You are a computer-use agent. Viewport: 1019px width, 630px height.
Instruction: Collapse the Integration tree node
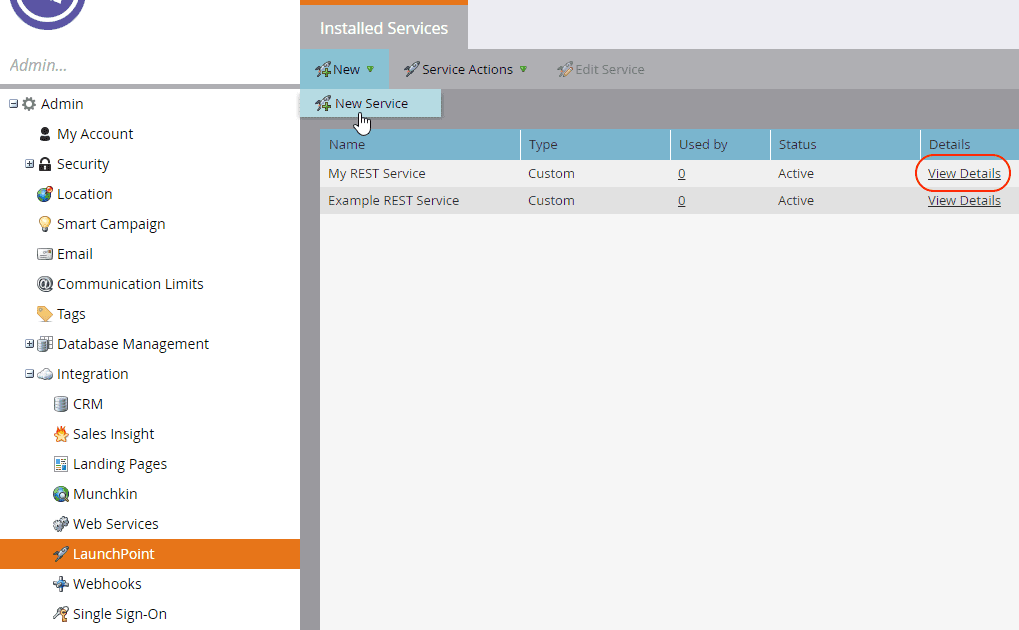[x=29, y=373]
